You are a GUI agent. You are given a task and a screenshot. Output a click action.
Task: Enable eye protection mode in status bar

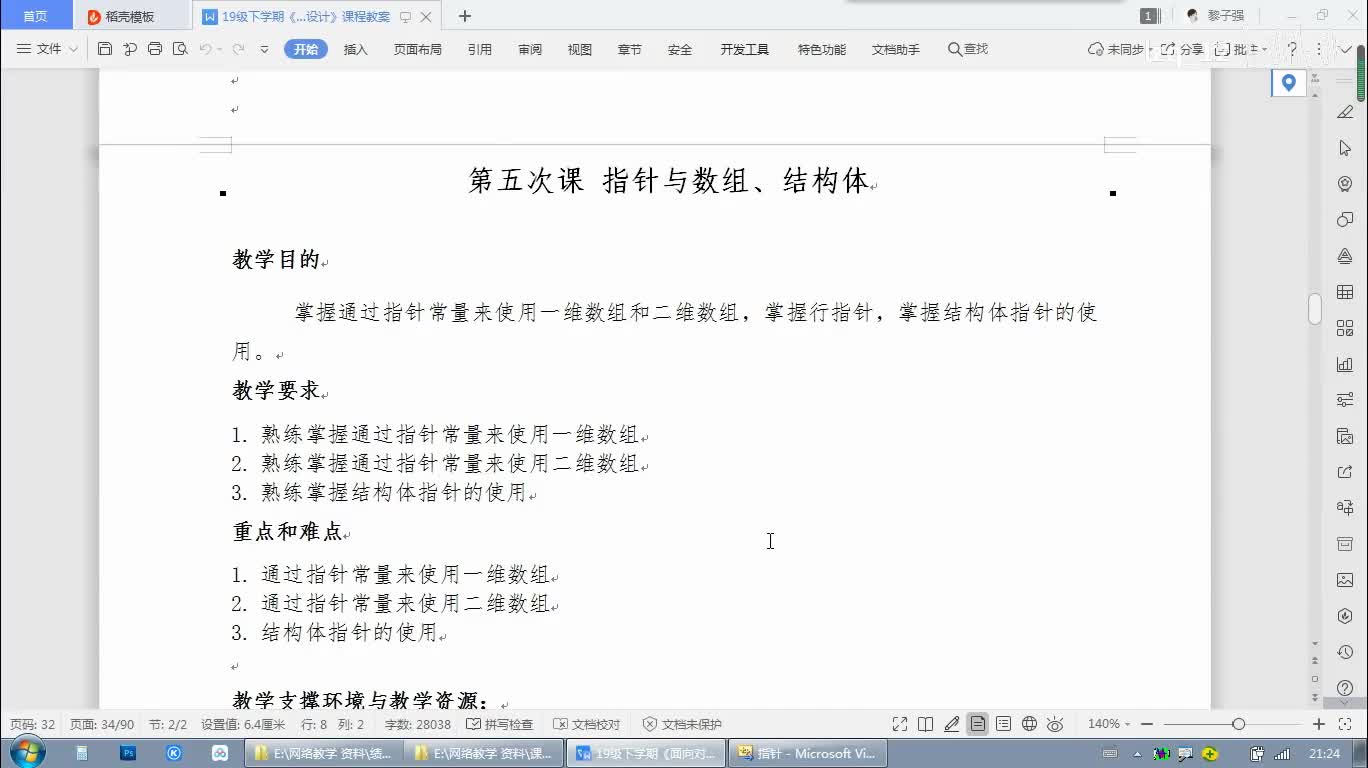coord(1055,724)
